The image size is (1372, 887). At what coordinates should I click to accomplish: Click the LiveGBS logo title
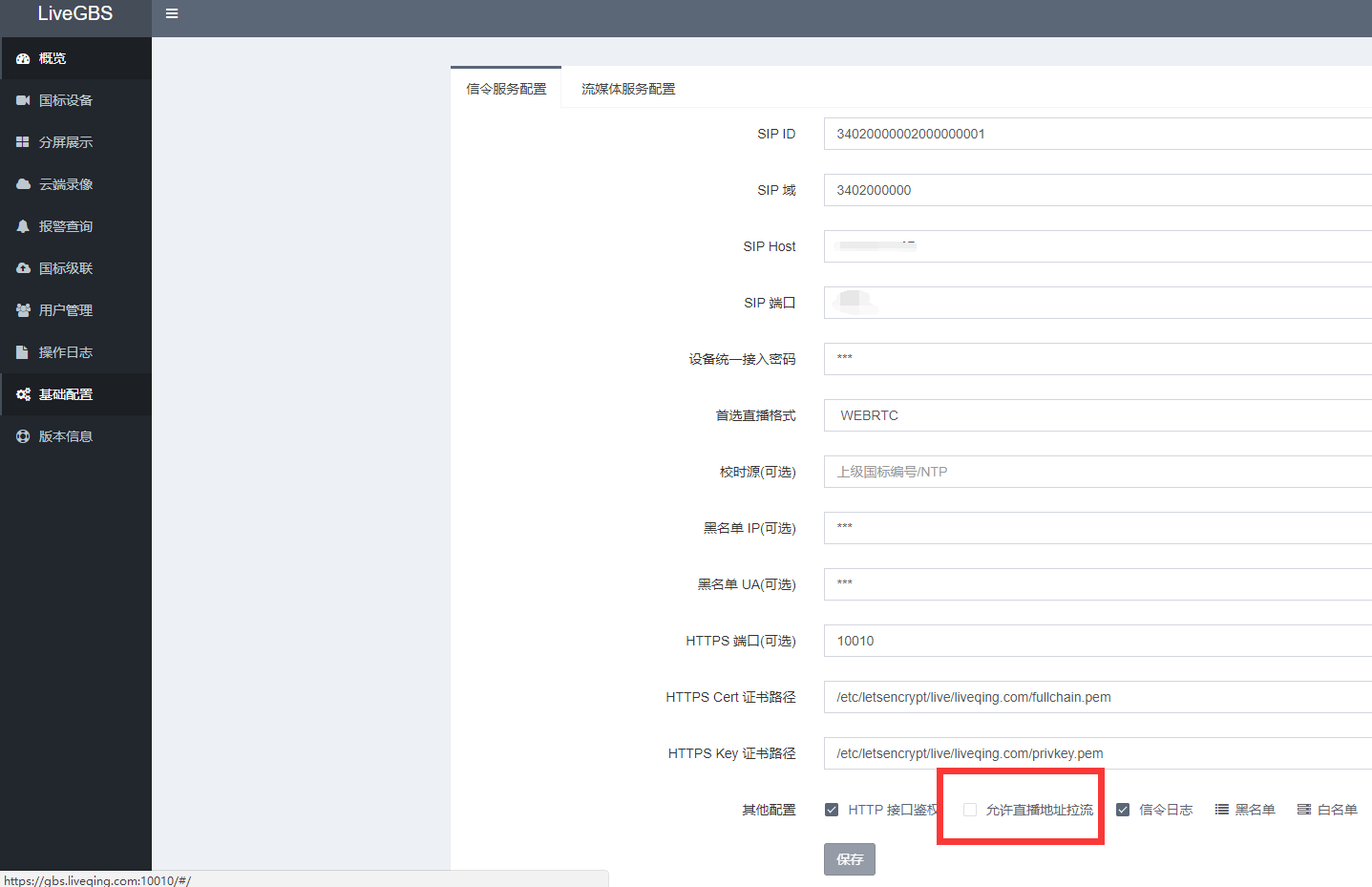point(75,13)
